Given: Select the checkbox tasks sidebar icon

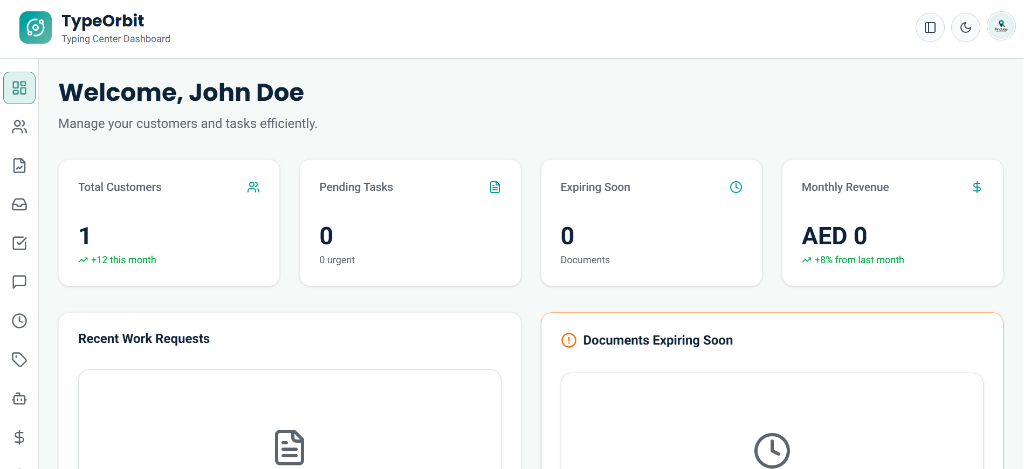Looking at the screenshot, I should coord(19,243).
